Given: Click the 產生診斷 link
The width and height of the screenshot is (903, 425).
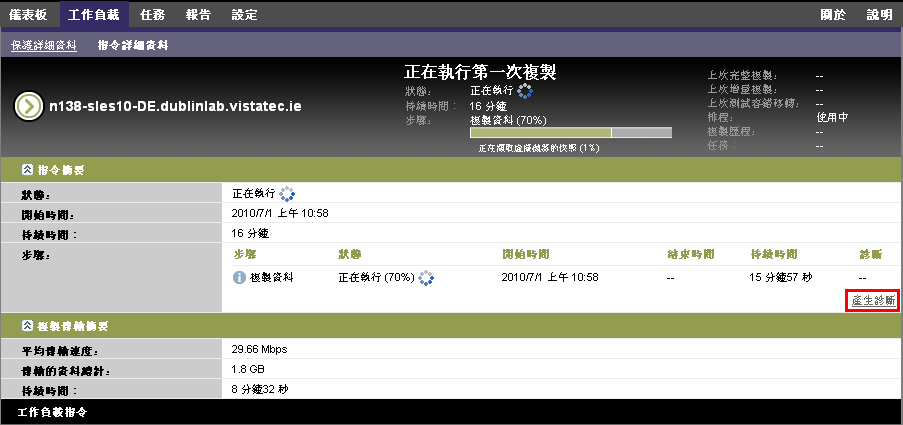Looking at the screenshot, I should (873, 301).
